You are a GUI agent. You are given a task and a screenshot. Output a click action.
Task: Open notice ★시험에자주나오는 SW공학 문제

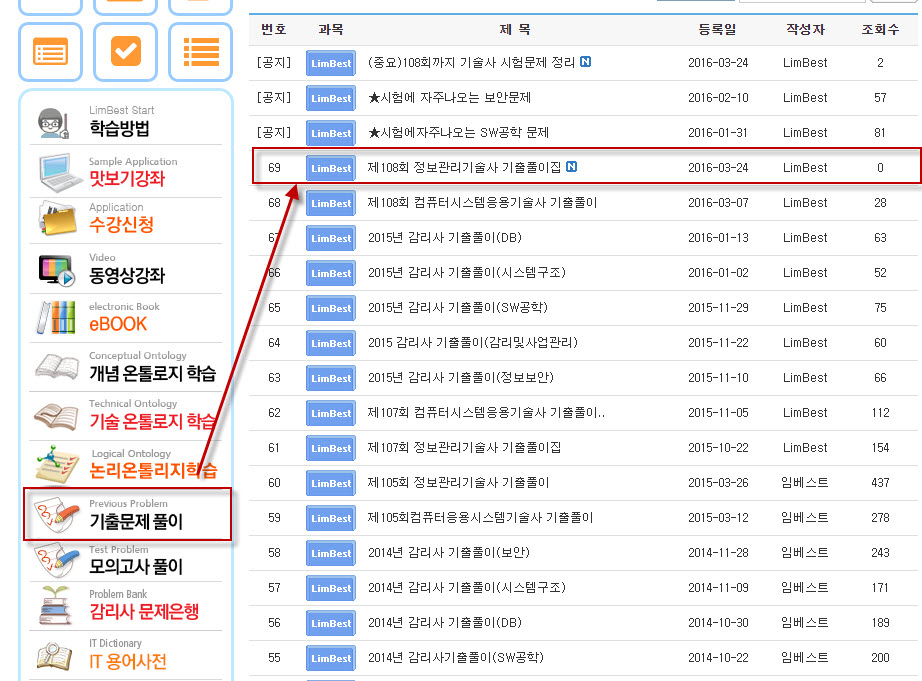459,132
